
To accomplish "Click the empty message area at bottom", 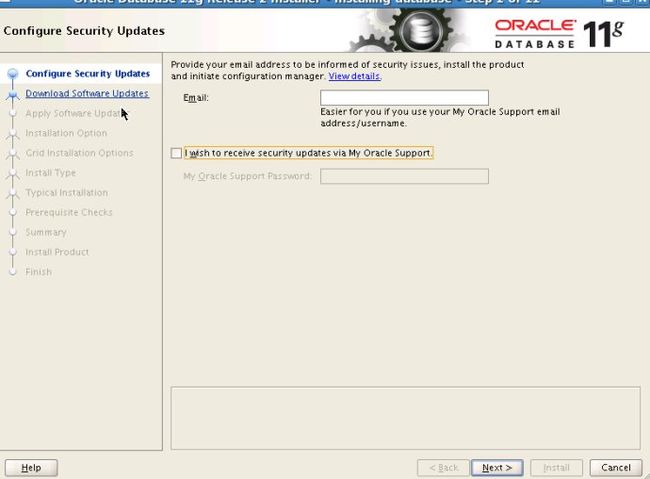I will (405, 418).
